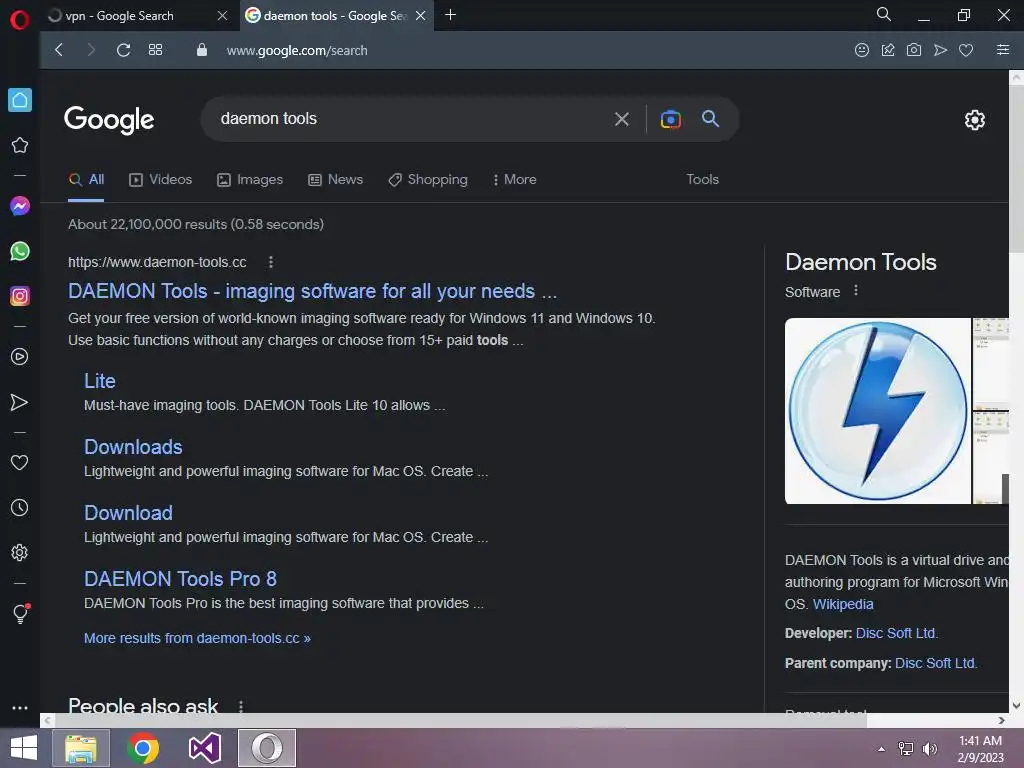Open options dots beside Software label
The height and width of the screenshot is (768, 1024).
(x=856, y=291)
